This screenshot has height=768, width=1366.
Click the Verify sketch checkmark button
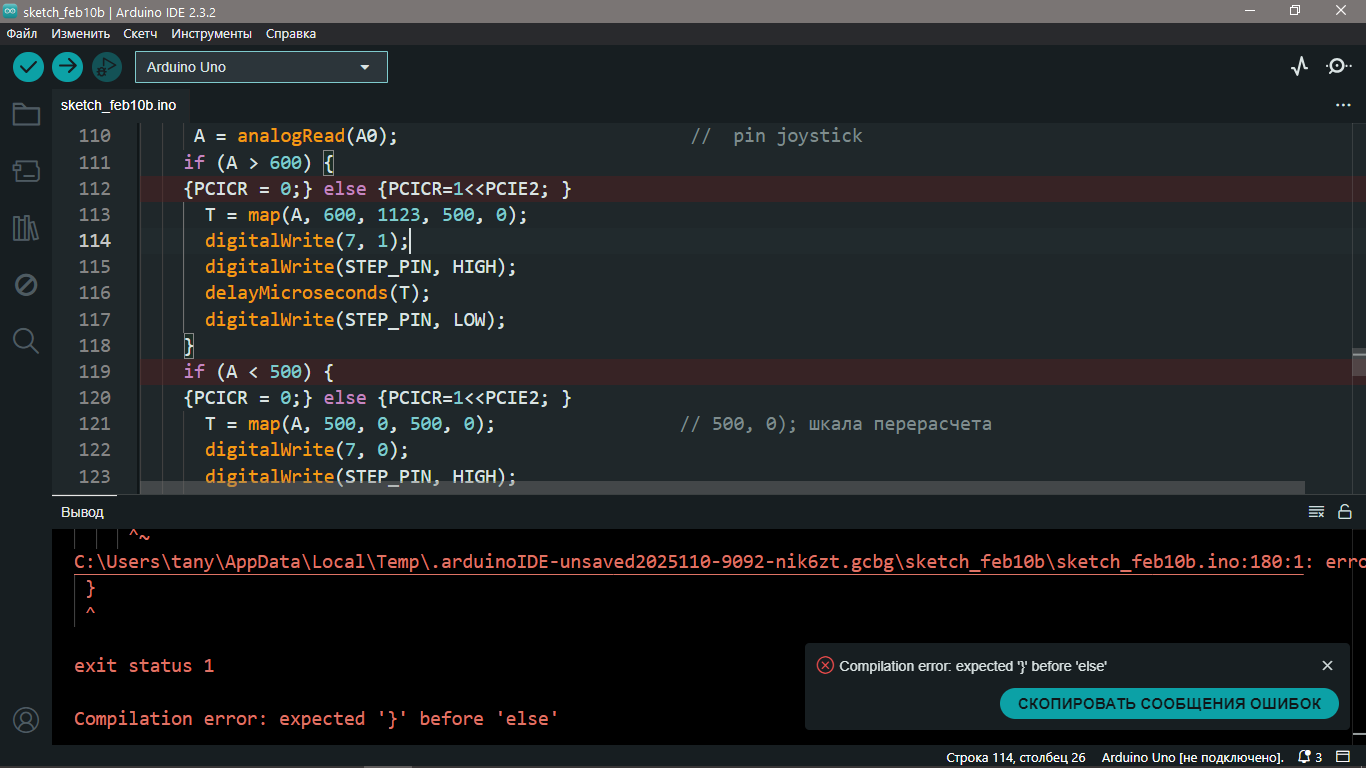(28, 67)
